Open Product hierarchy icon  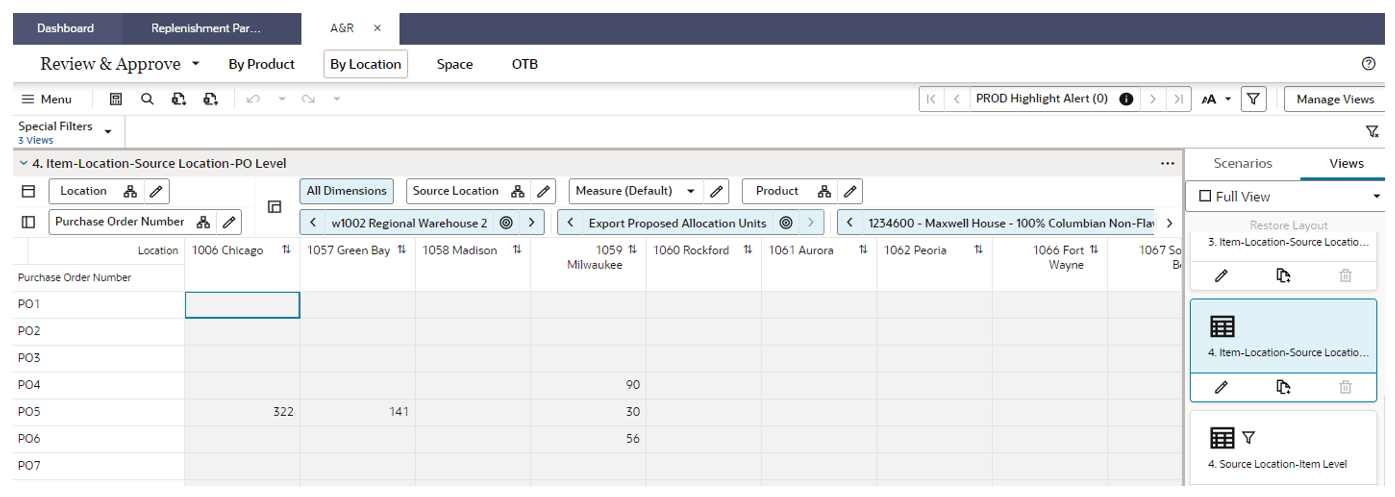click(824, 191)
